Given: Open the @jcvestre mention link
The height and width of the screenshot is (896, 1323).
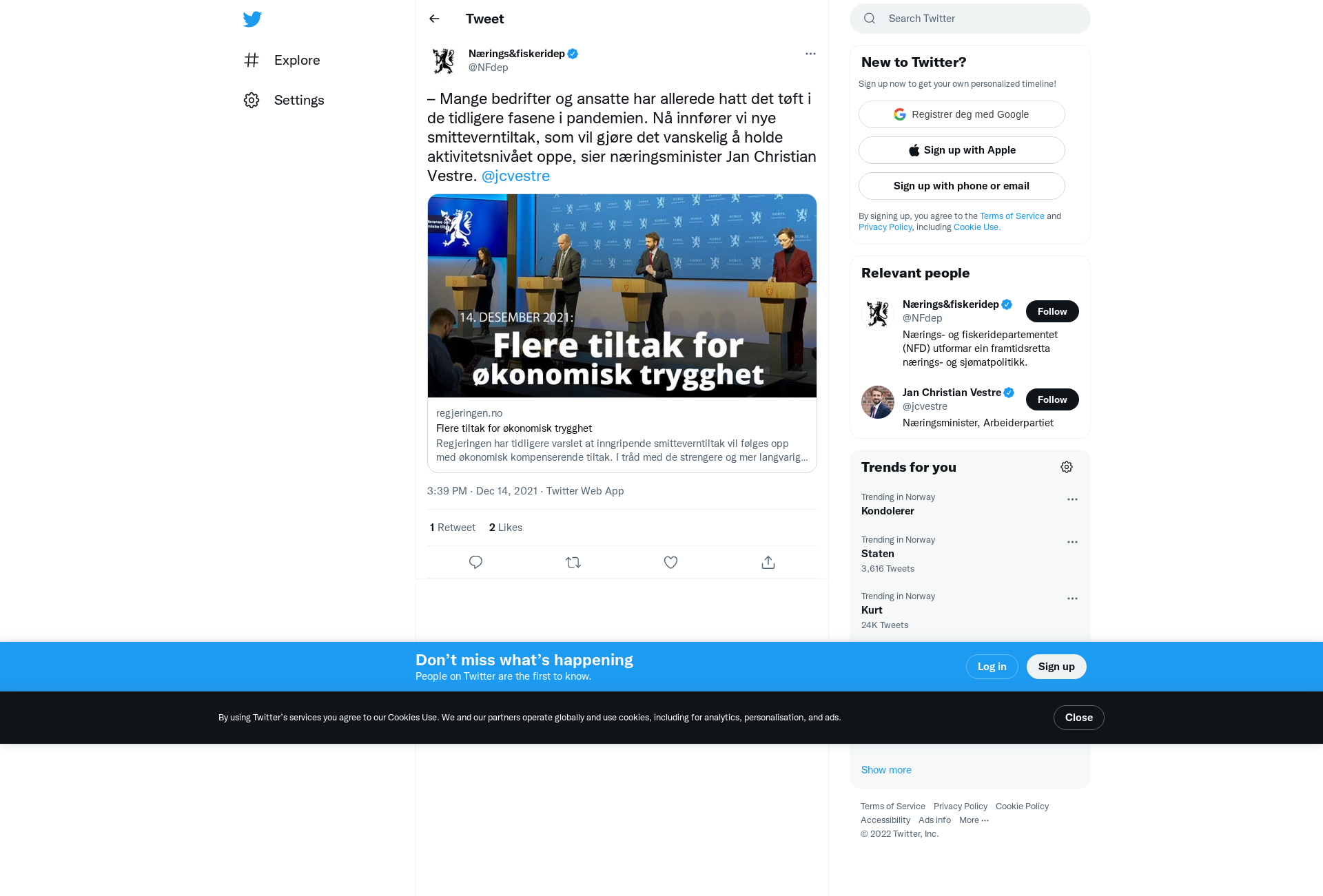Looking at the screenshot, I should (x=515, y=176).
